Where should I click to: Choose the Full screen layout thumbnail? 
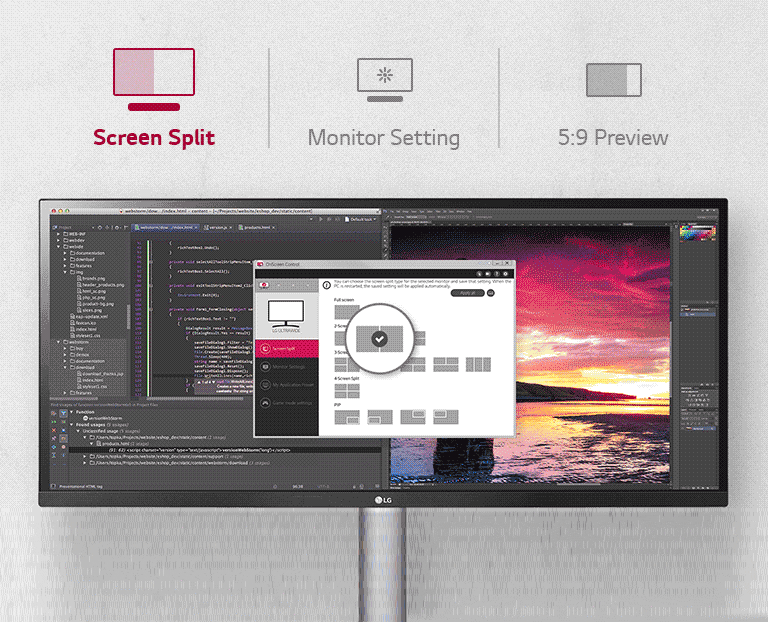tap(347, 311)
